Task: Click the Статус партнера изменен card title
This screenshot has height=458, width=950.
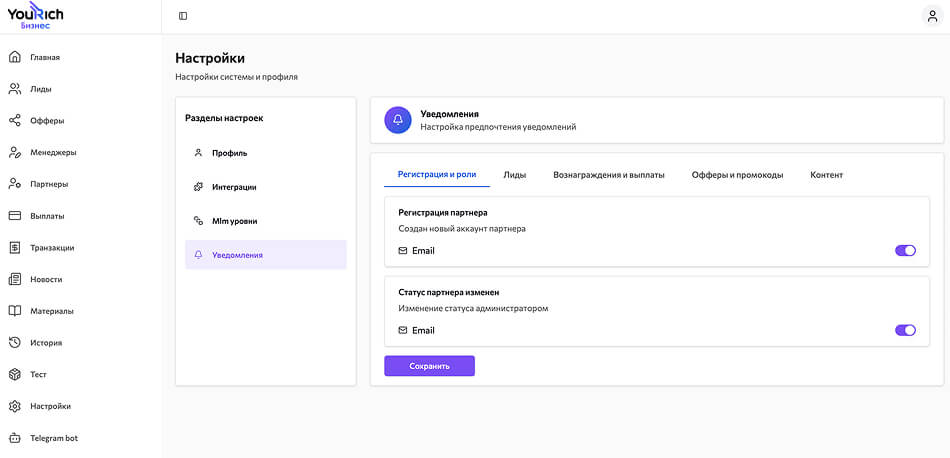Action: [x=448, y=292]
